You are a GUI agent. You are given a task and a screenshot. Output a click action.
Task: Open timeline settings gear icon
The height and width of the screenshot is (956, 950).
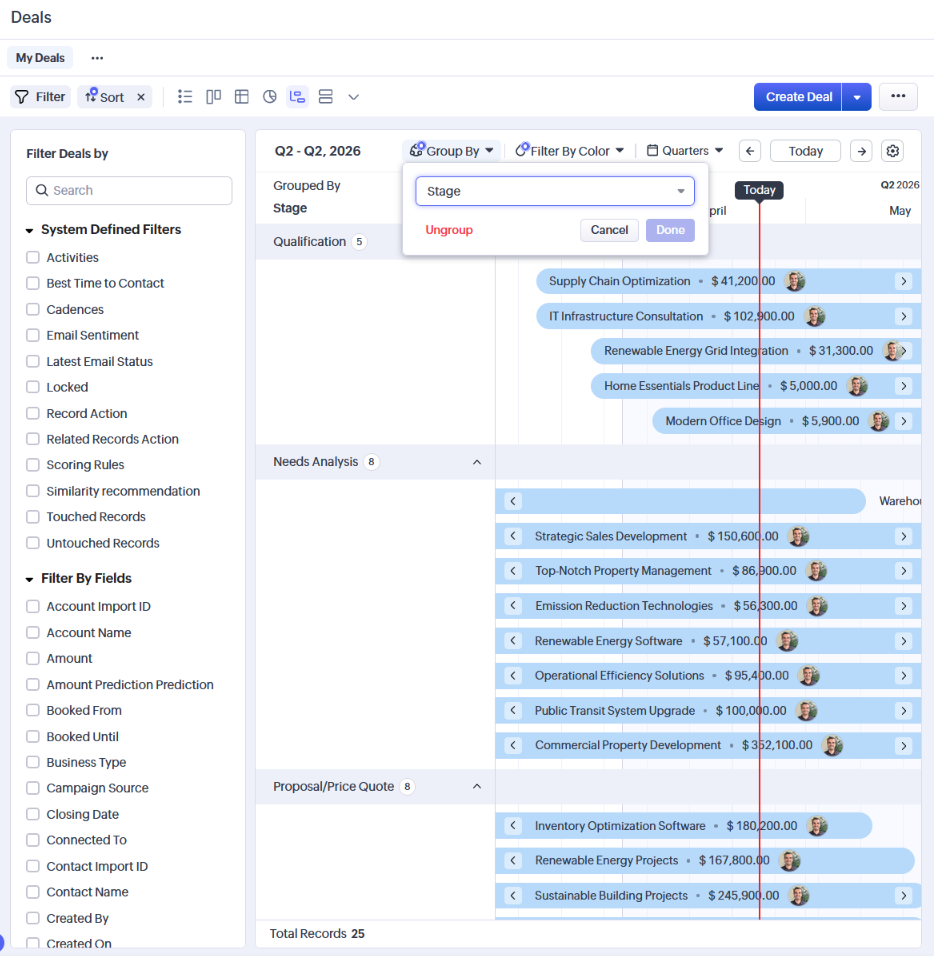point(893,151)
